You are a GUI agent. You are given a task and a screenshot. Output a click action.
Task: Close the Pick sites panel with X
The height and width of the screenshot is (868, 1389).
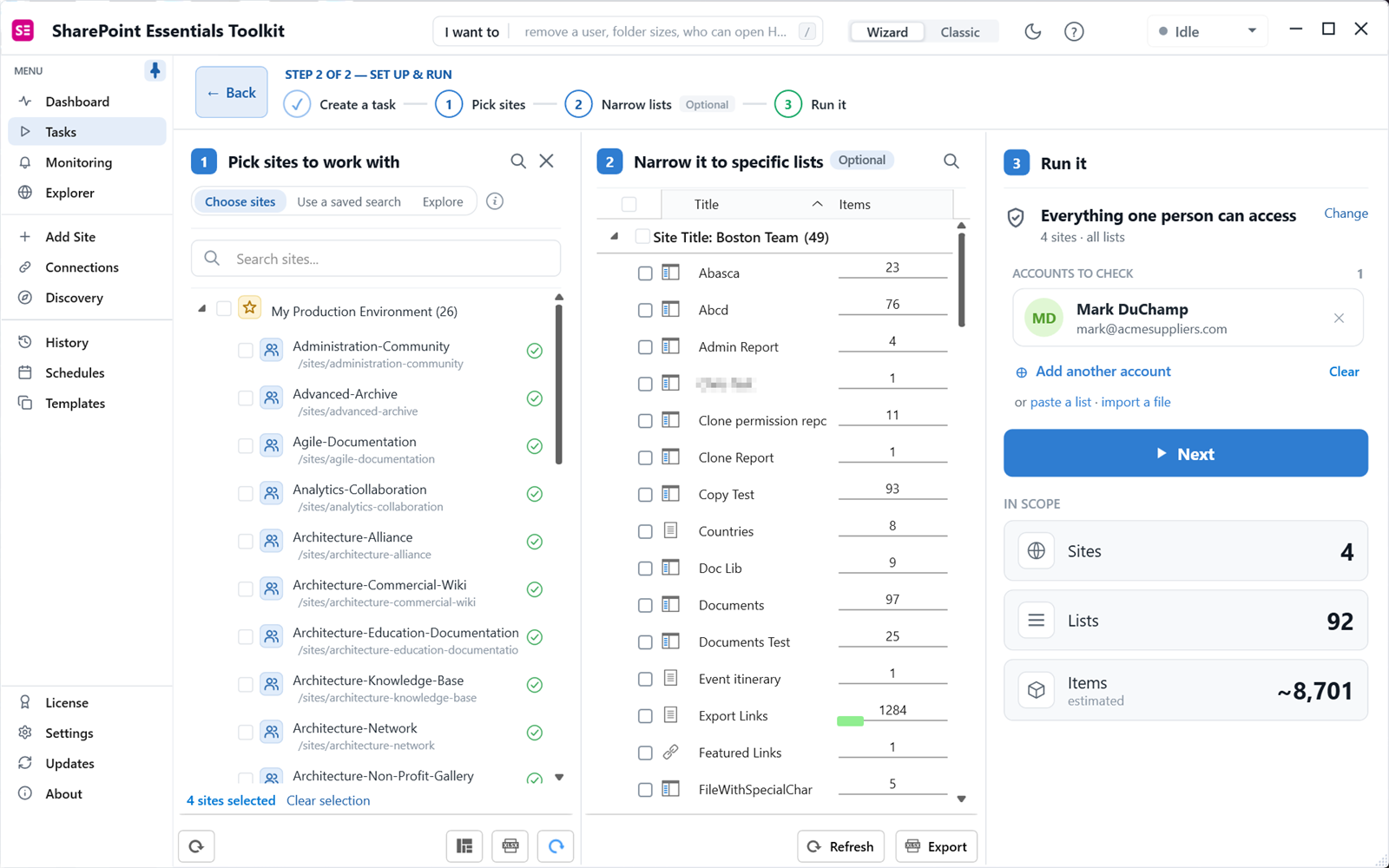(x=546, y=161)
